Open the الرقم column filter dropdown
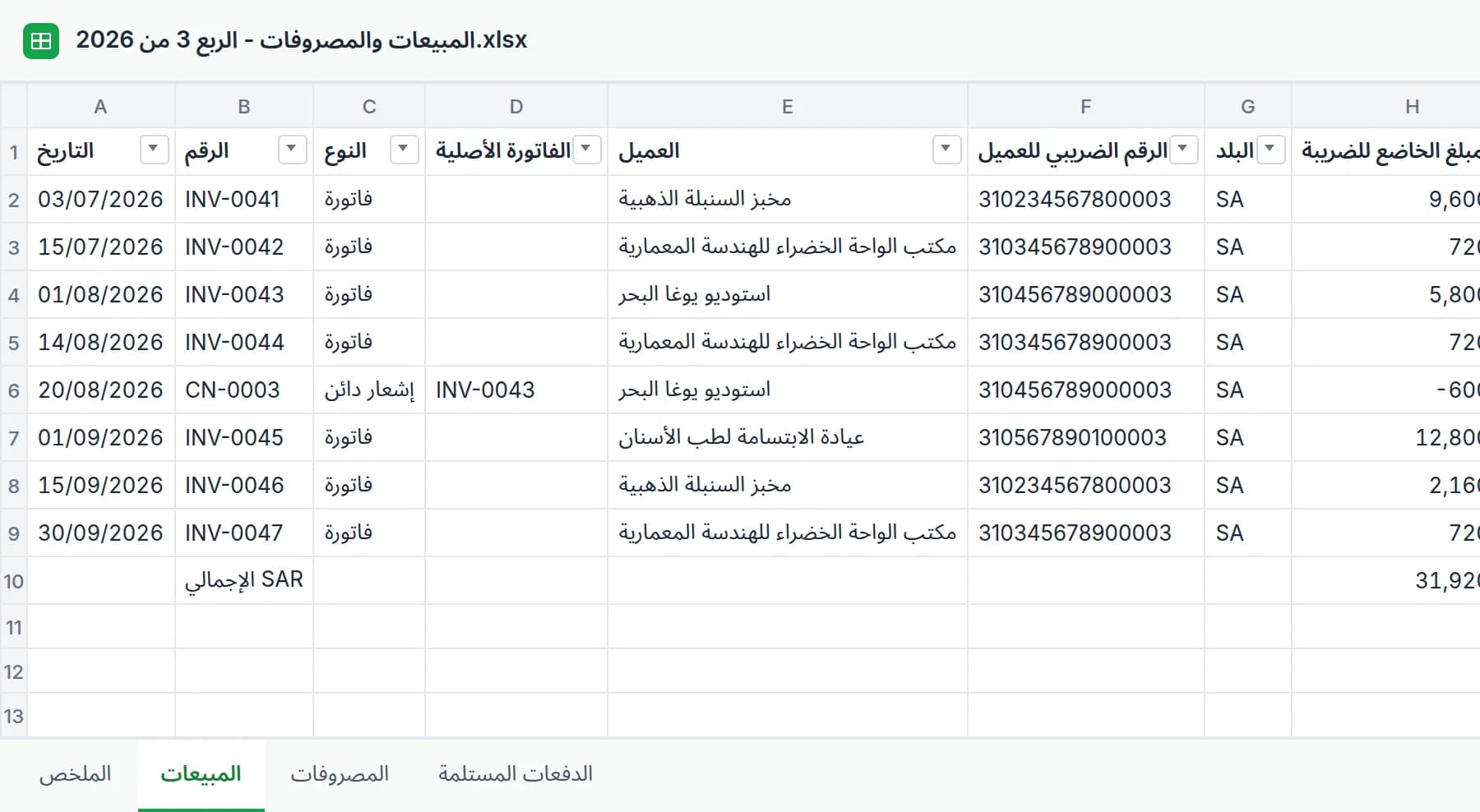Viewport: 1480px width, 812px height. (x=292, y=150)
